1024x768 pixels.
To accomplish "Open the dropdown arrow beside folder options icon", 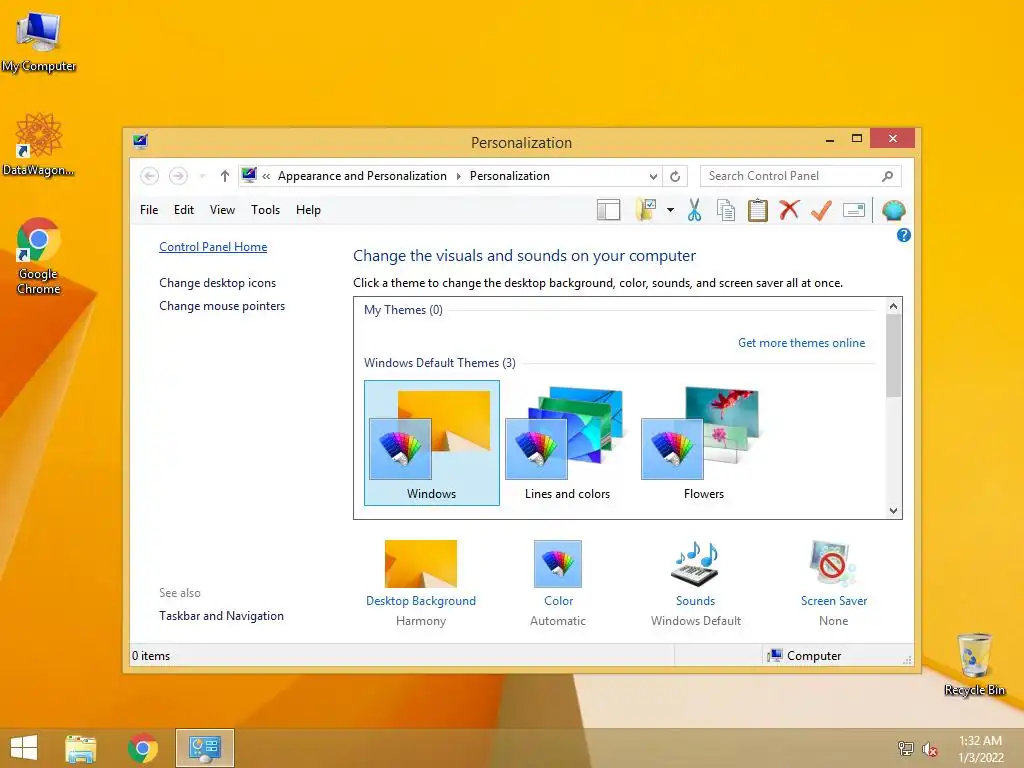I will (x=670, y=210).
